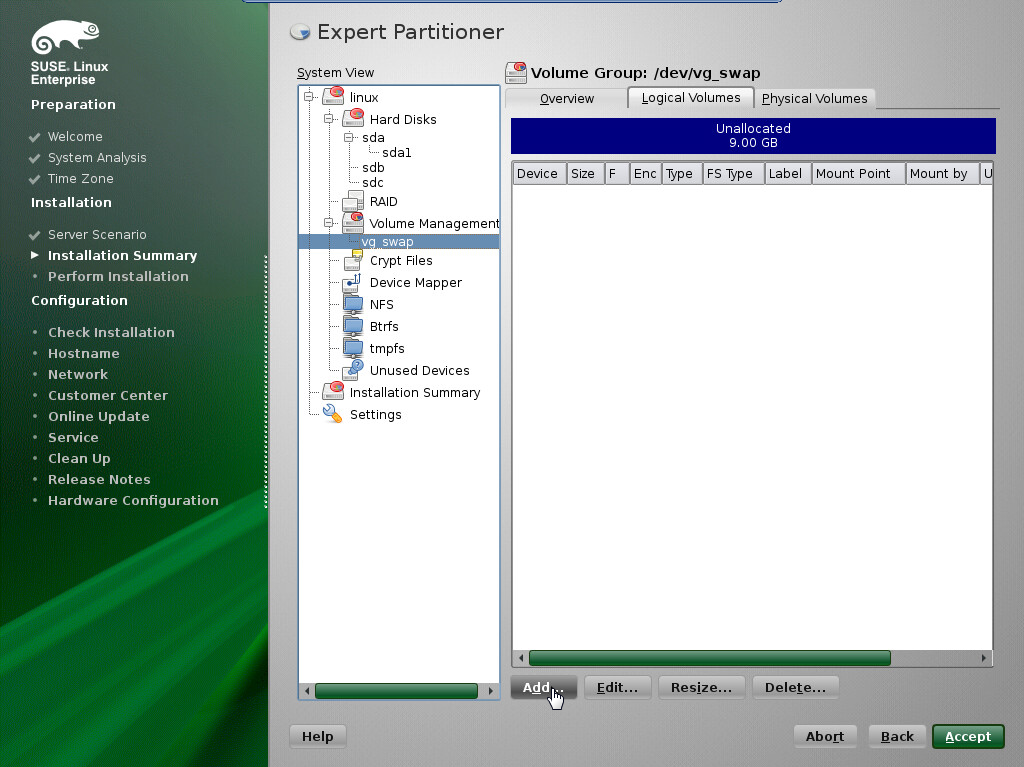Click the Volume Management icon
1024x767 pixels.
353,222
